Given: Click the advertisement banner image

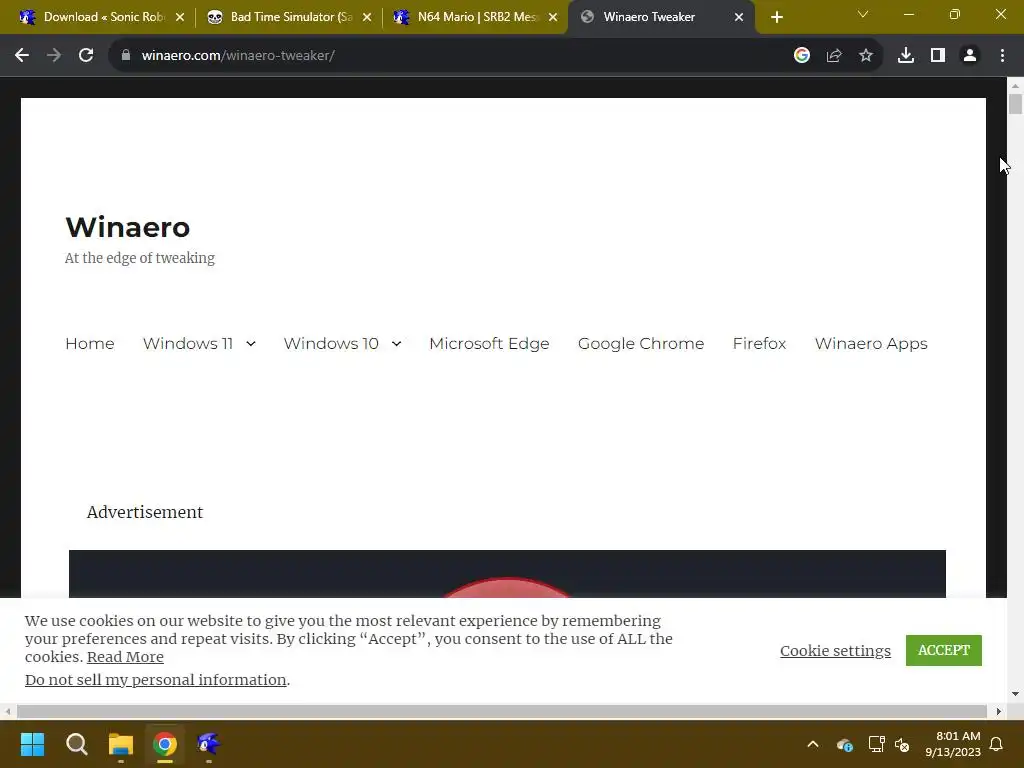Looking at the screenshot, I should coord(507,574).
